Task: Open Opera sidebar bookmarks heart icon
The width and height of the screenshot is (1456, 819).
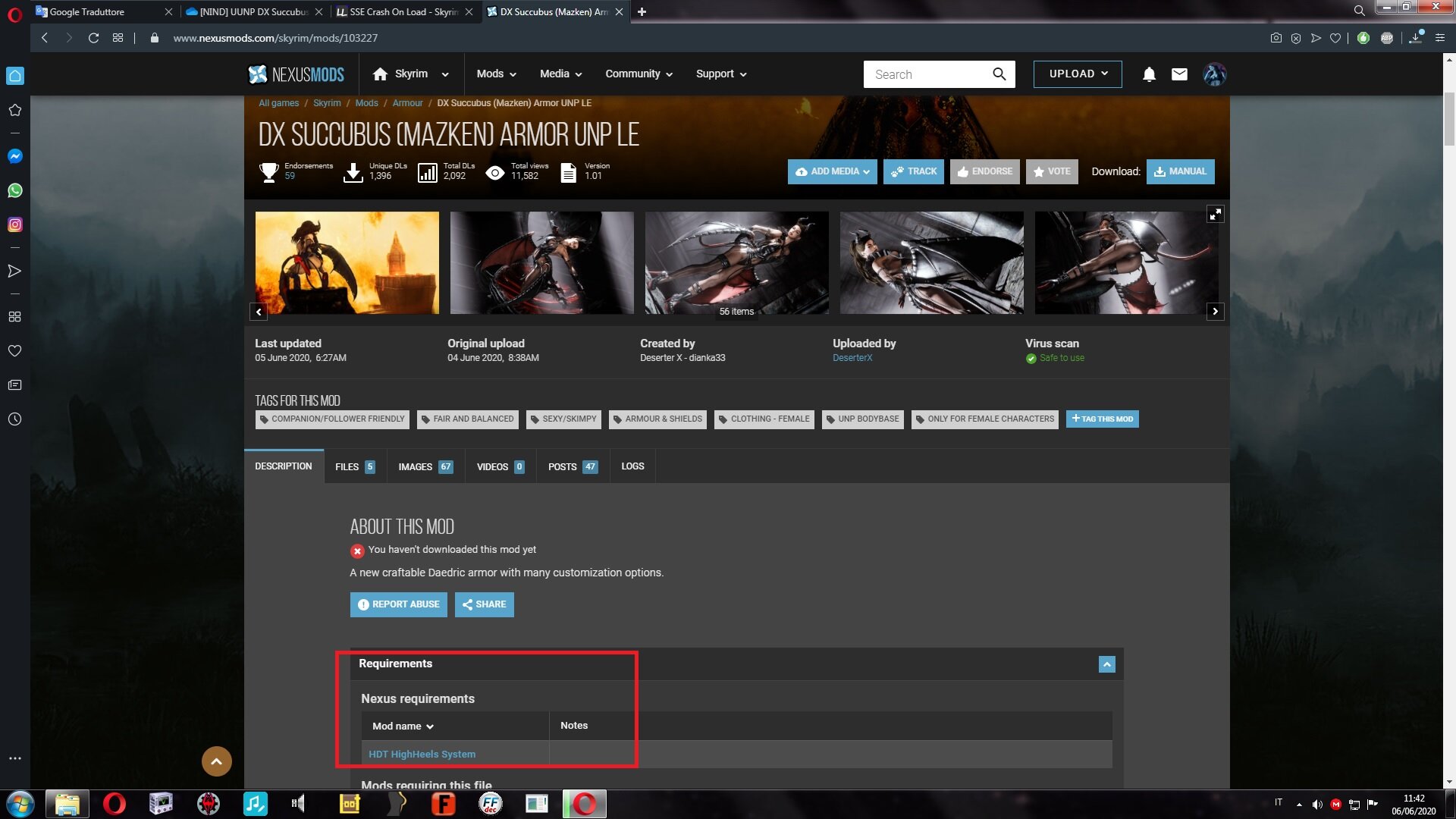Action: 14,351
